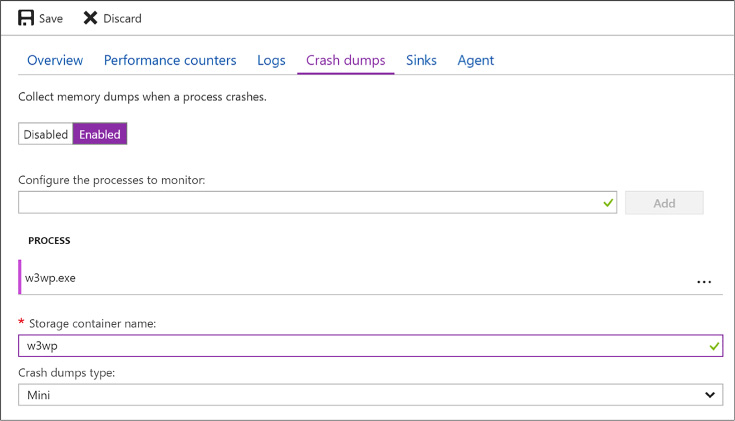Go to the Logs tab
Screen dimensions: 735x421
(271, 60)
